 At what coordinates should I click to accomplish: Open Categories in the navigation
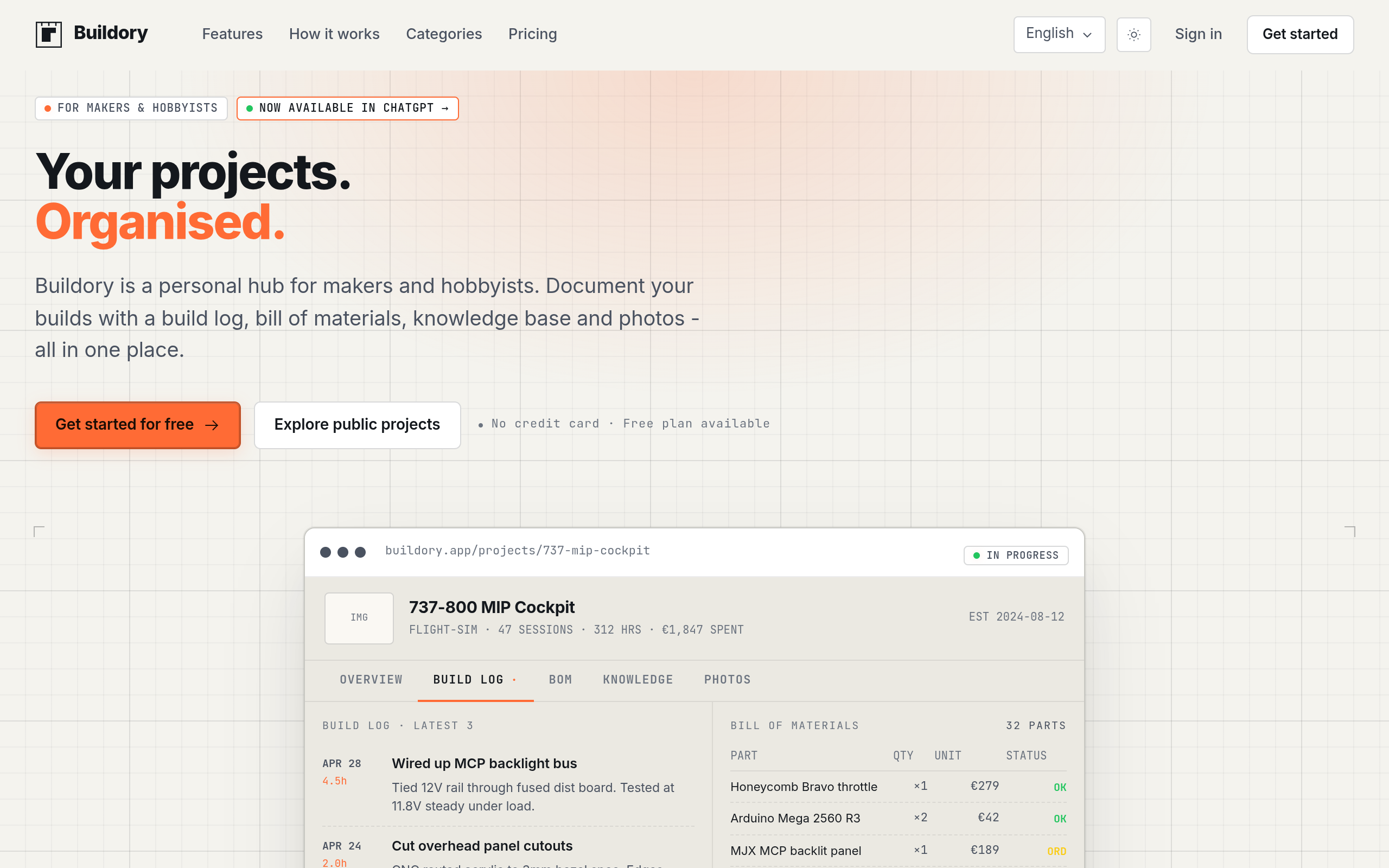coord(444,34)
